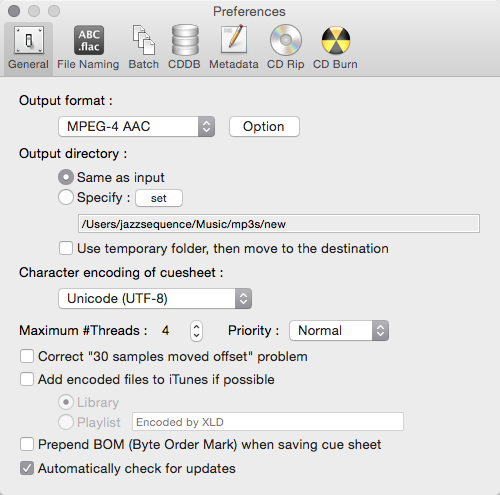Open the CD Burn icon
The image size is (500, 495).
tap(336, 40)
